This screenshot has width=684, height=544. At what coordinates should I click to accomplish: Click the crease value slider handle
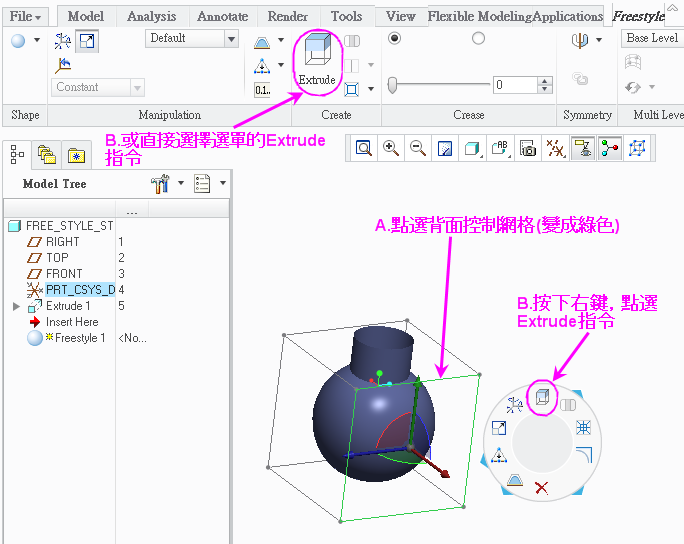(x=393, y=85)
